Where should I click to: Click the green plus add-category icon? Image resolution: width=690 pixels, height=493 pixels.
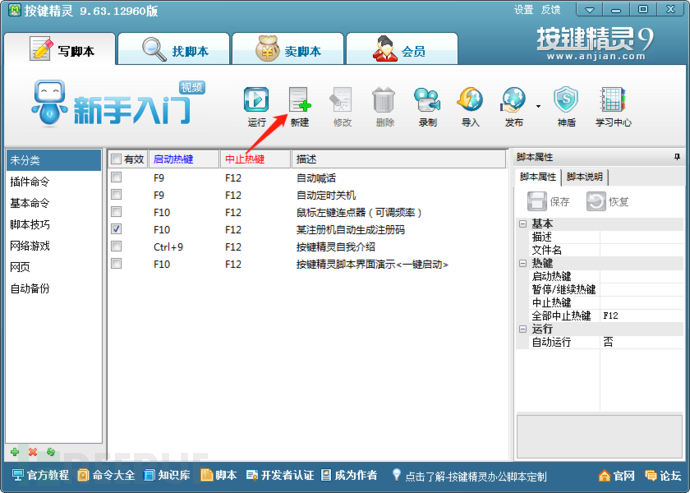pyautogui.click(x=15, y=452)
